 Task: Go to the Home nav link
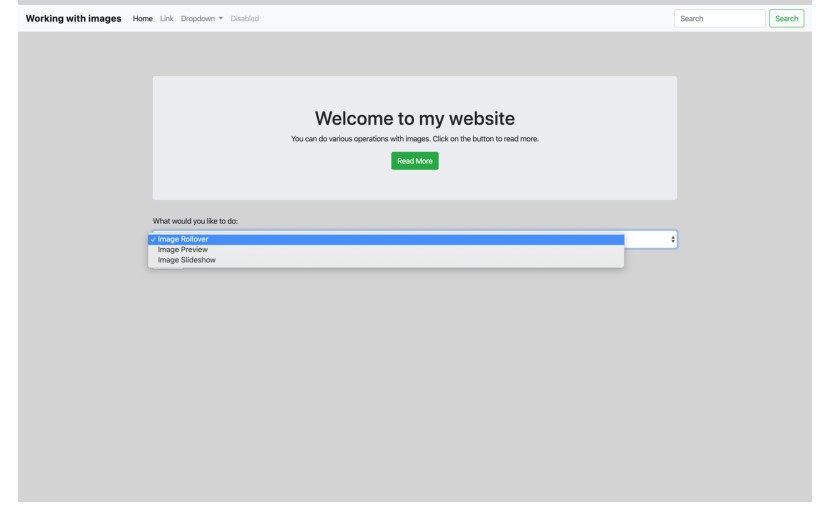[x=143, y=19]
